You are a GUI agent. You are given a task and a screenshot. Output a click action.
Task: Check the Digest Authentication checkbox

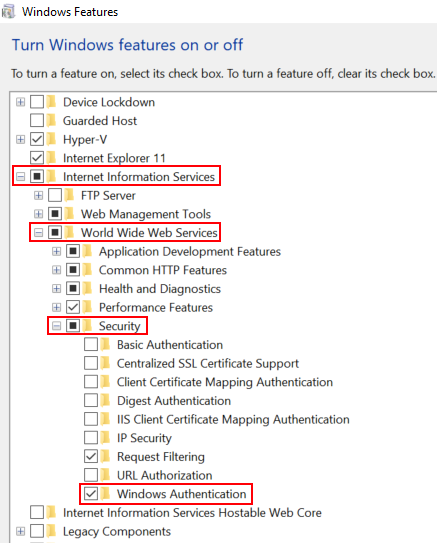pyautogui.click(x=91, y=401)
